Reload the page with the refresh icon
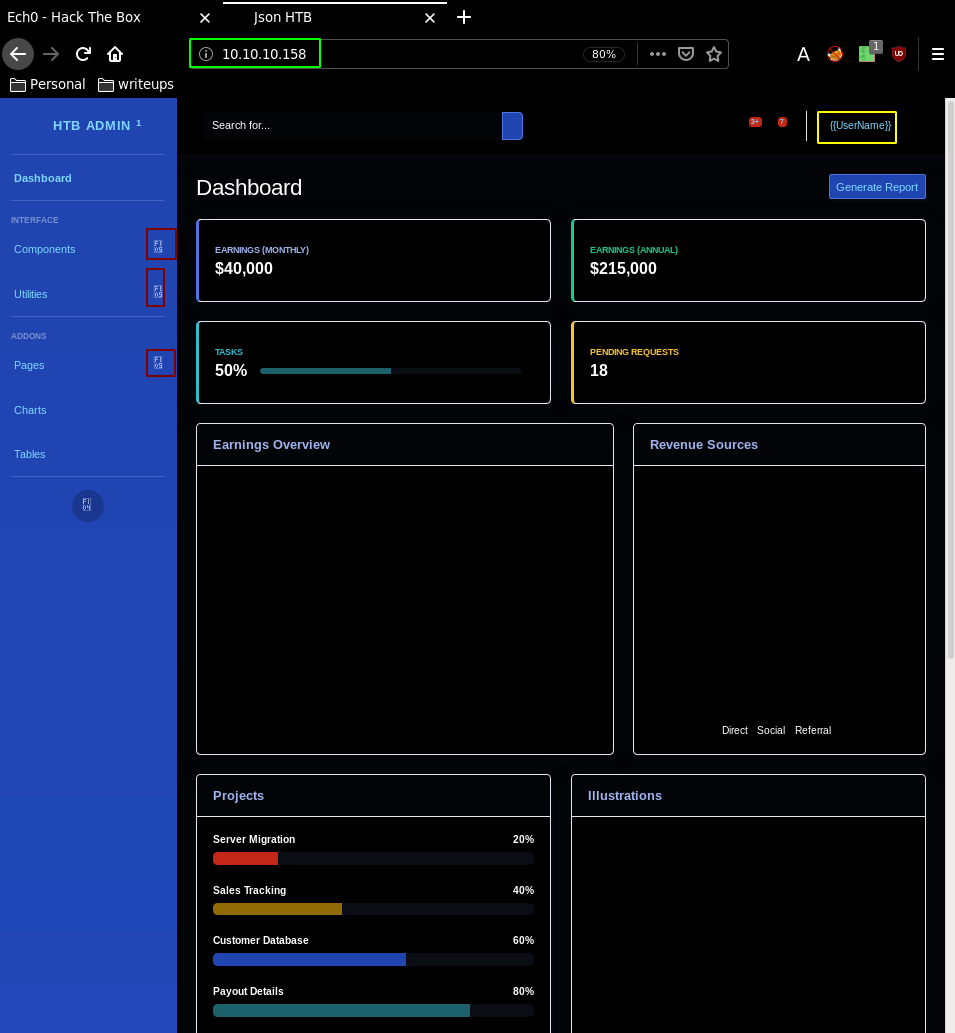The image size is (955, 1033). tap(84, 54)
